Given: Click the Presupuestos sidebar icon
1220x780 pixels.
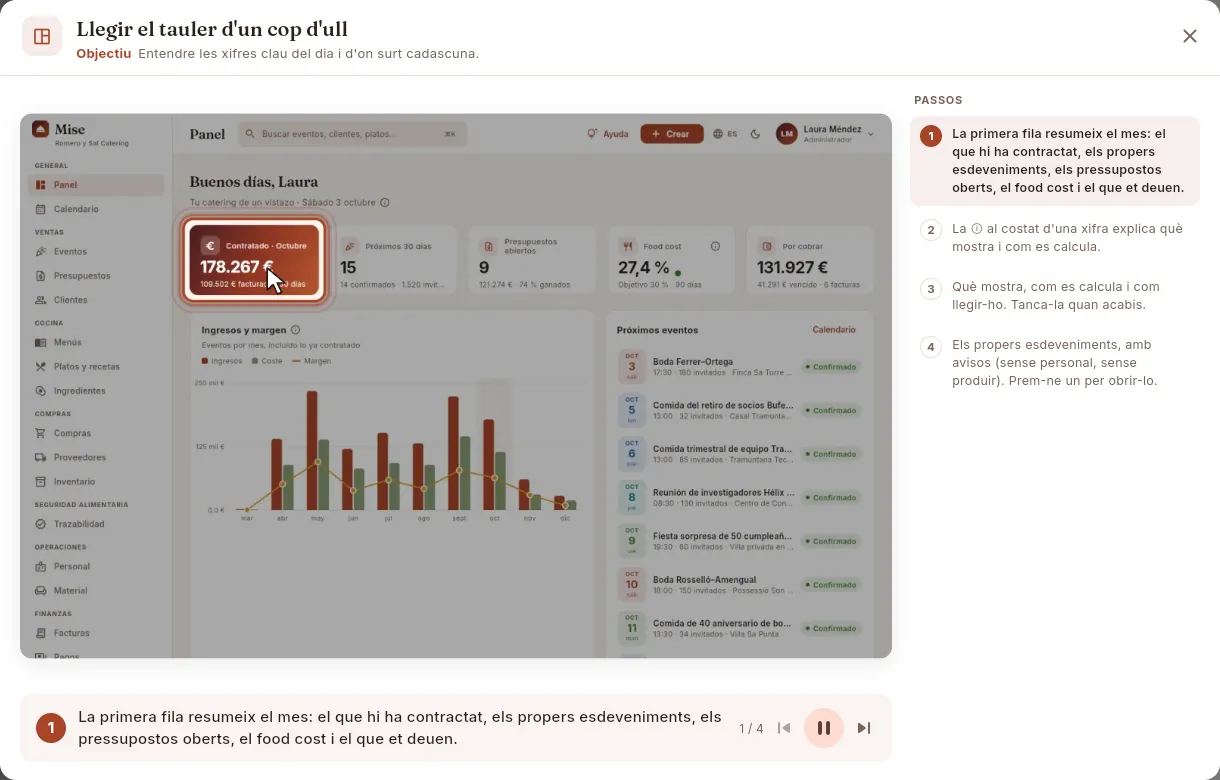Looking at the screenshot, I should pos(41,276).
